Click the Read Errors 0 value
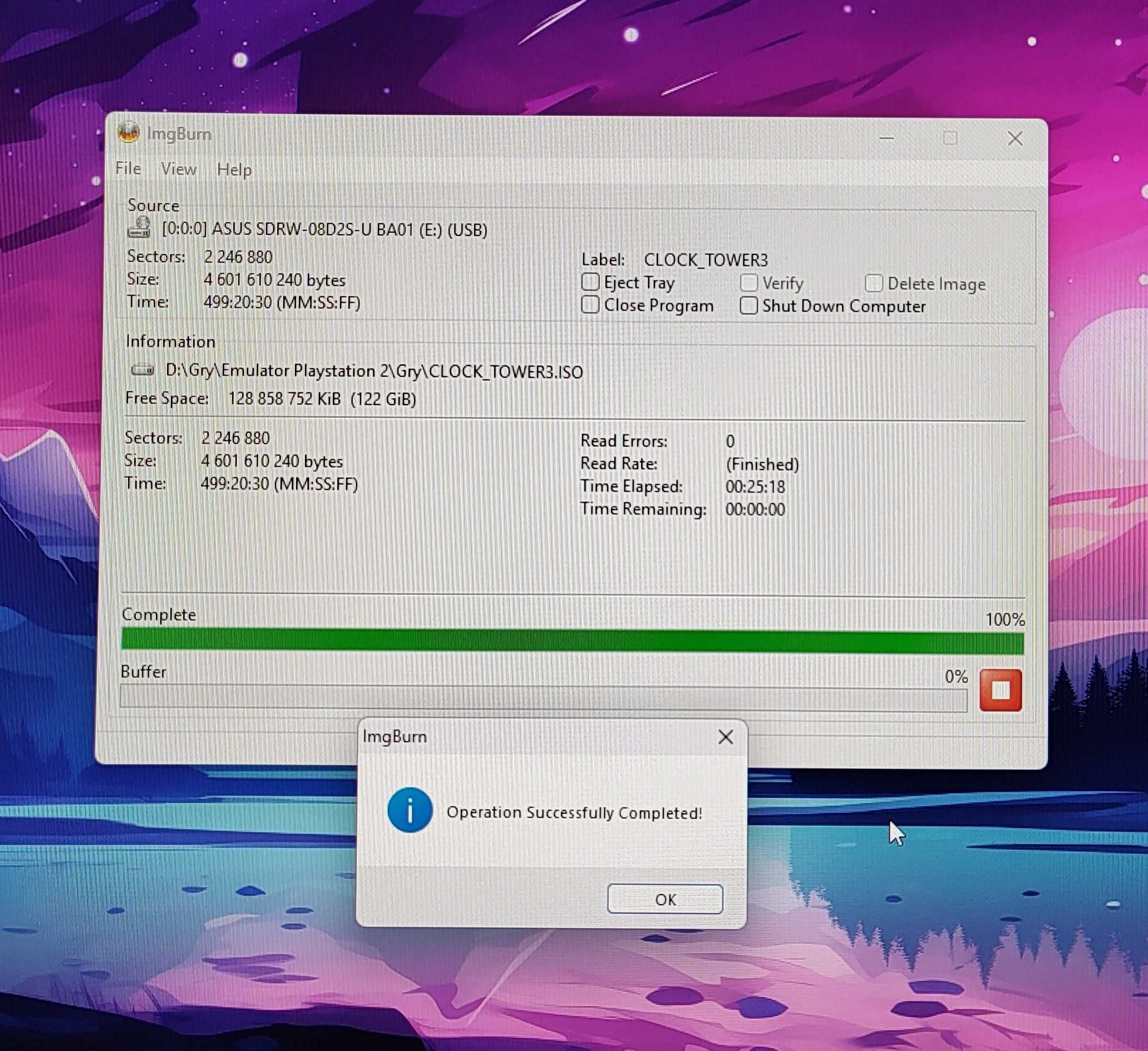 tap(730, 441)
